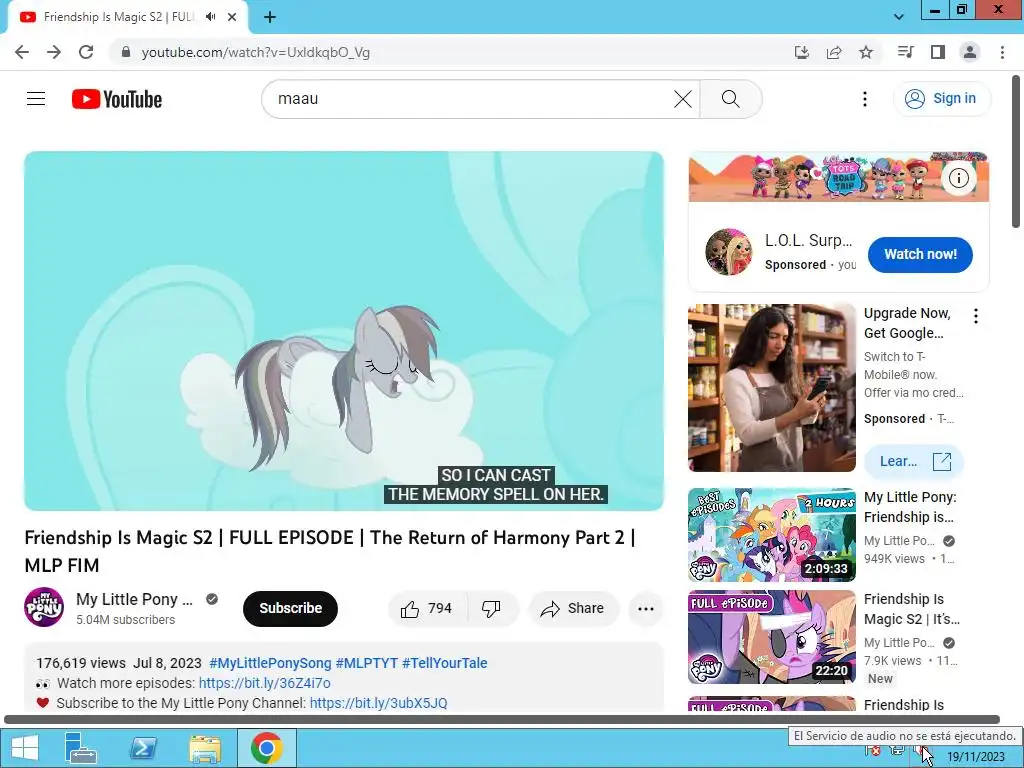Reload the page

point(86,52)
